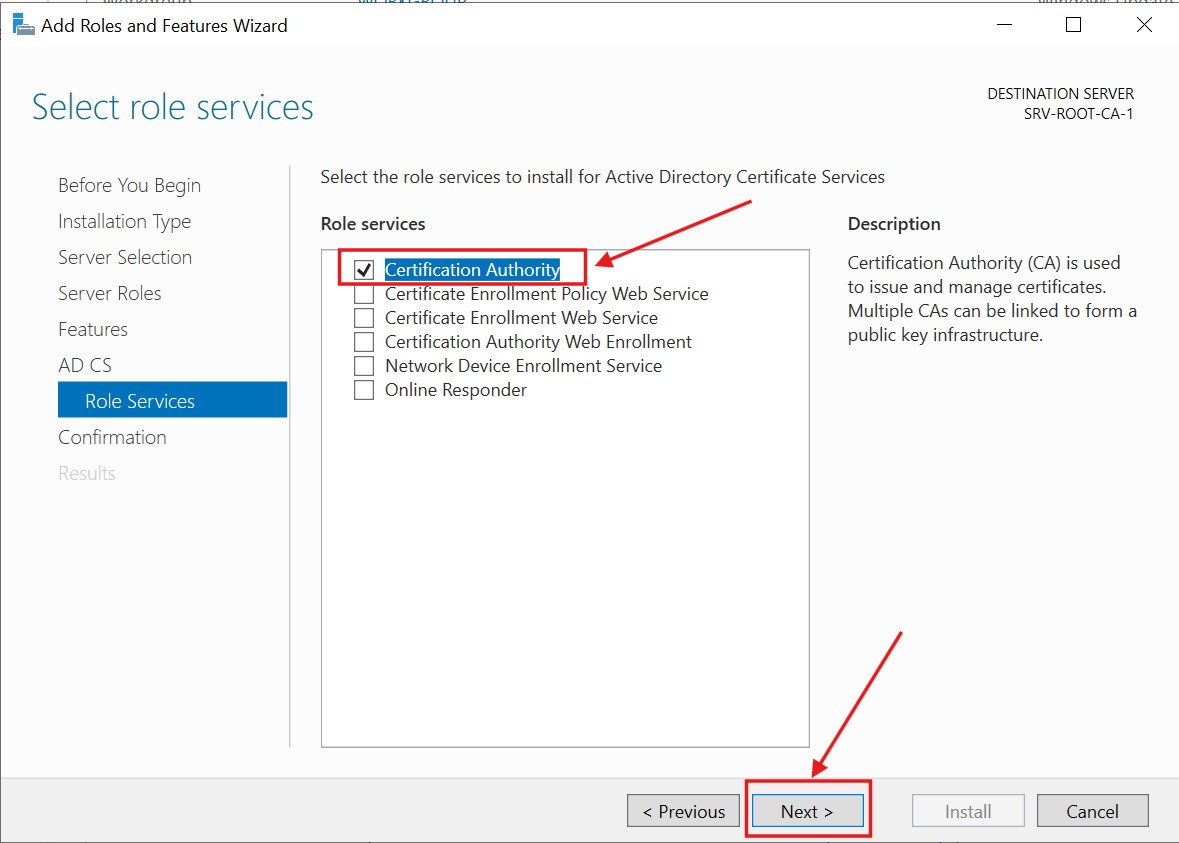Select the Installation Type step
1179x843 pixels.
124,221
